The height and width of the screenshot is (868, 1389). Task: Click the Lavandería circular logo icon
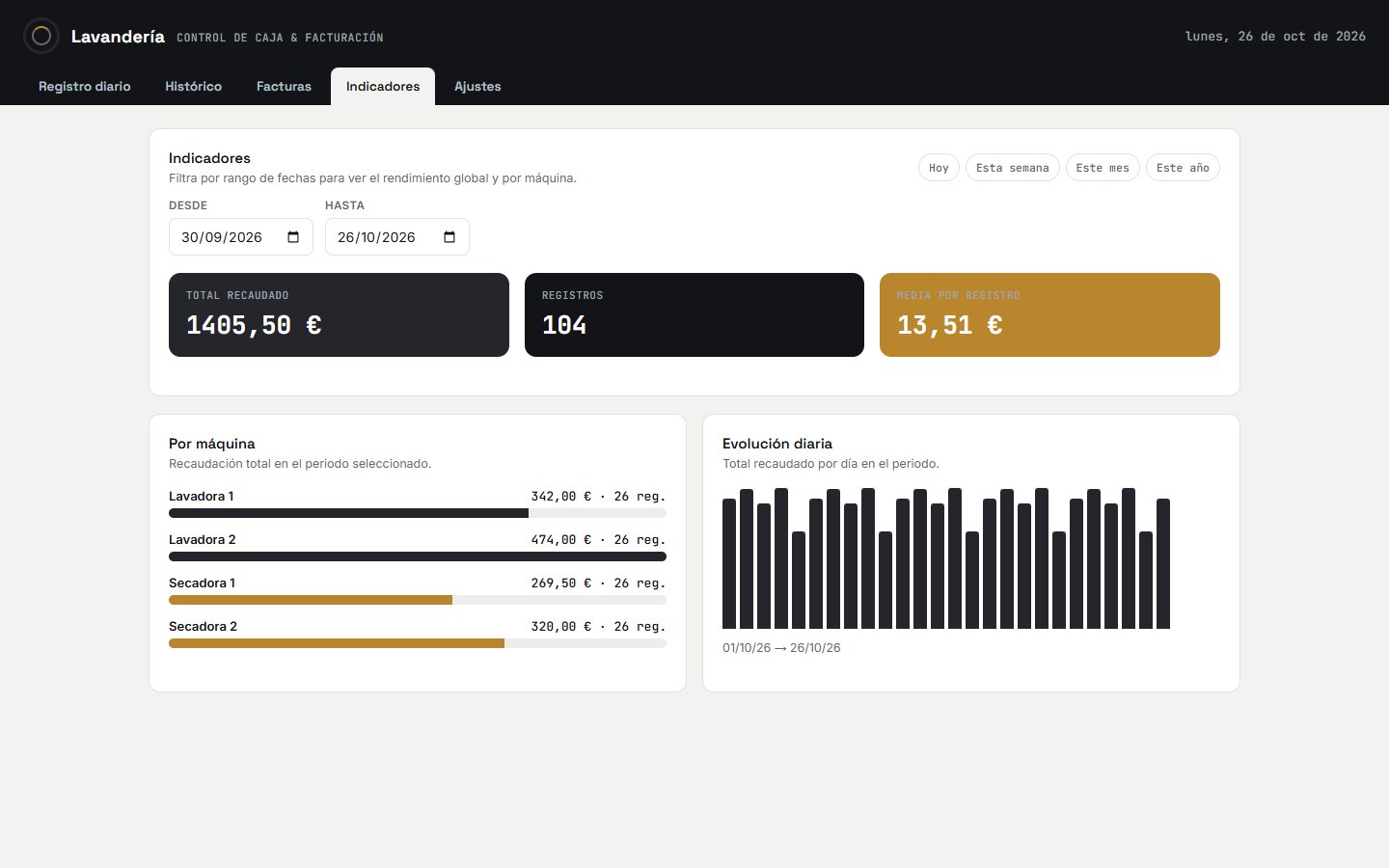(41, 37)
